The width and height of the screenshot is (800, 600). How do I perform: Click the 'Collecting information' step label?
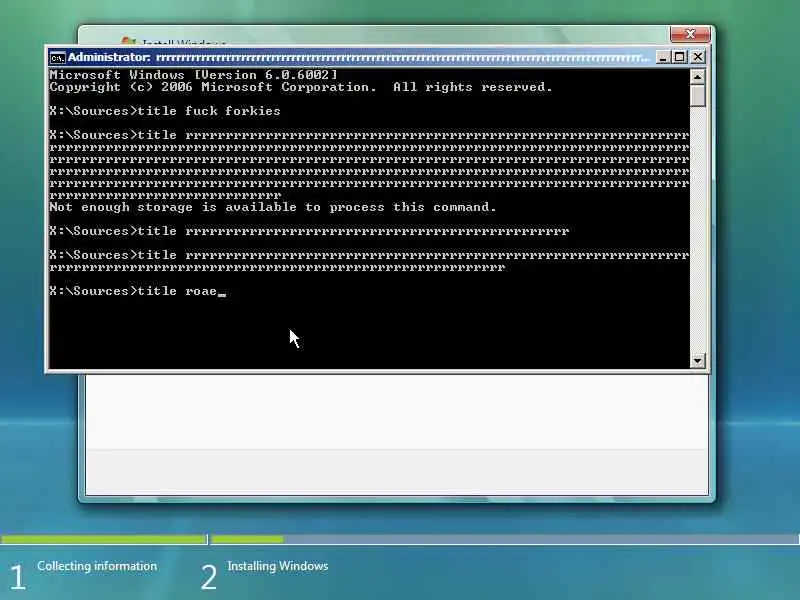point(97,566)
